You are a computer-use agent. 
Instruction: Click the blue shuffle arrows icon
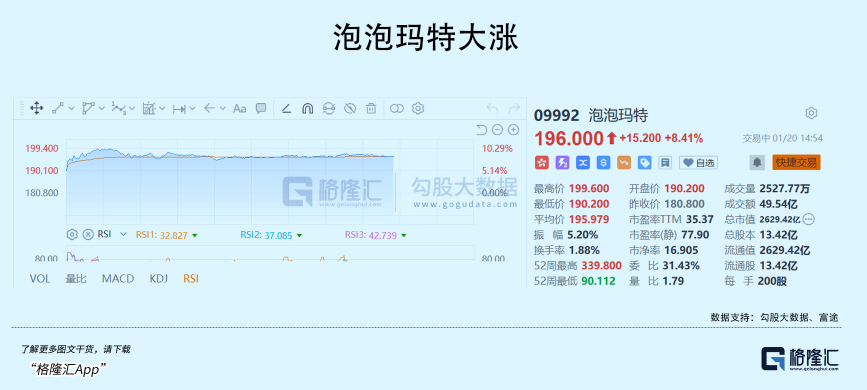583,163
